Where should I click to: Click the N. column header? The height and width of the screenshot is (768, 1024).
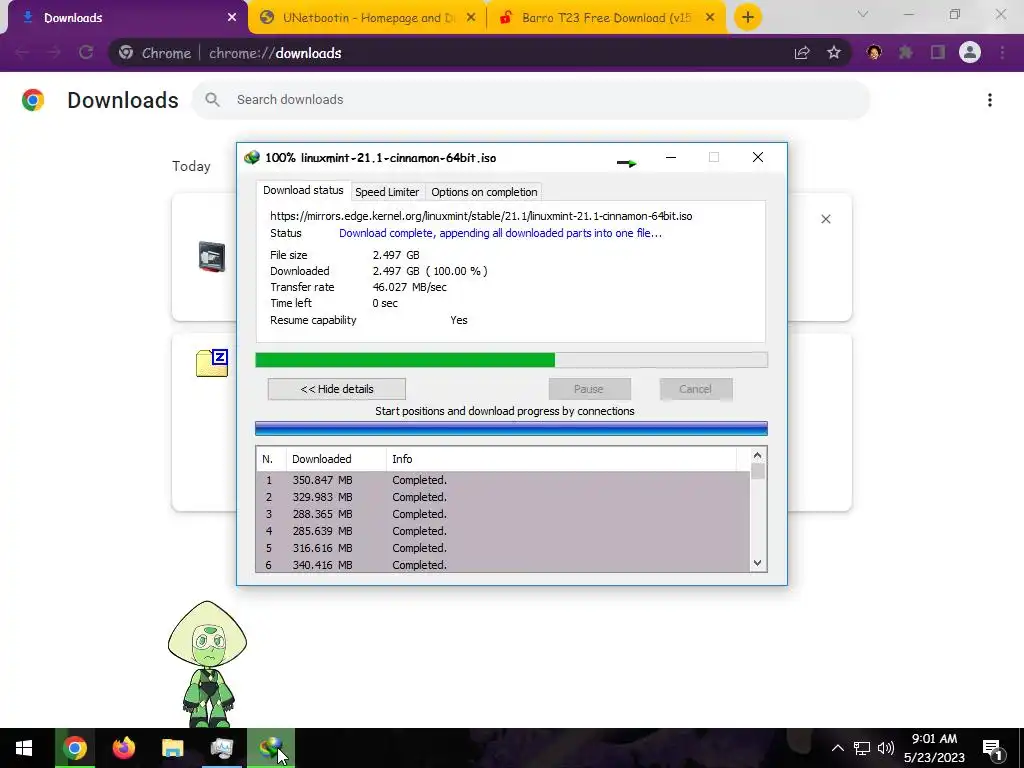(x=271, y=459)
